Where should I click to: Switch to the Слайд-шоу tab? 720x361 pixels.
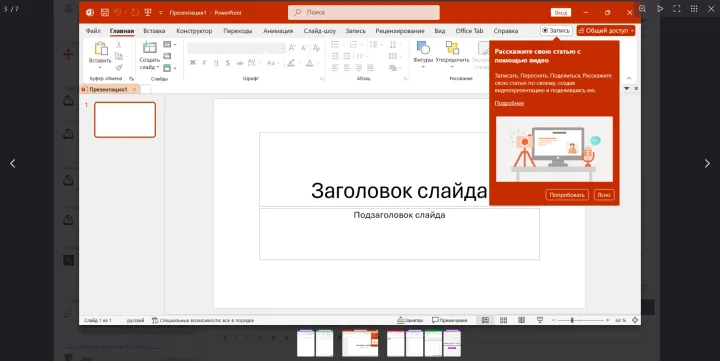320,31
